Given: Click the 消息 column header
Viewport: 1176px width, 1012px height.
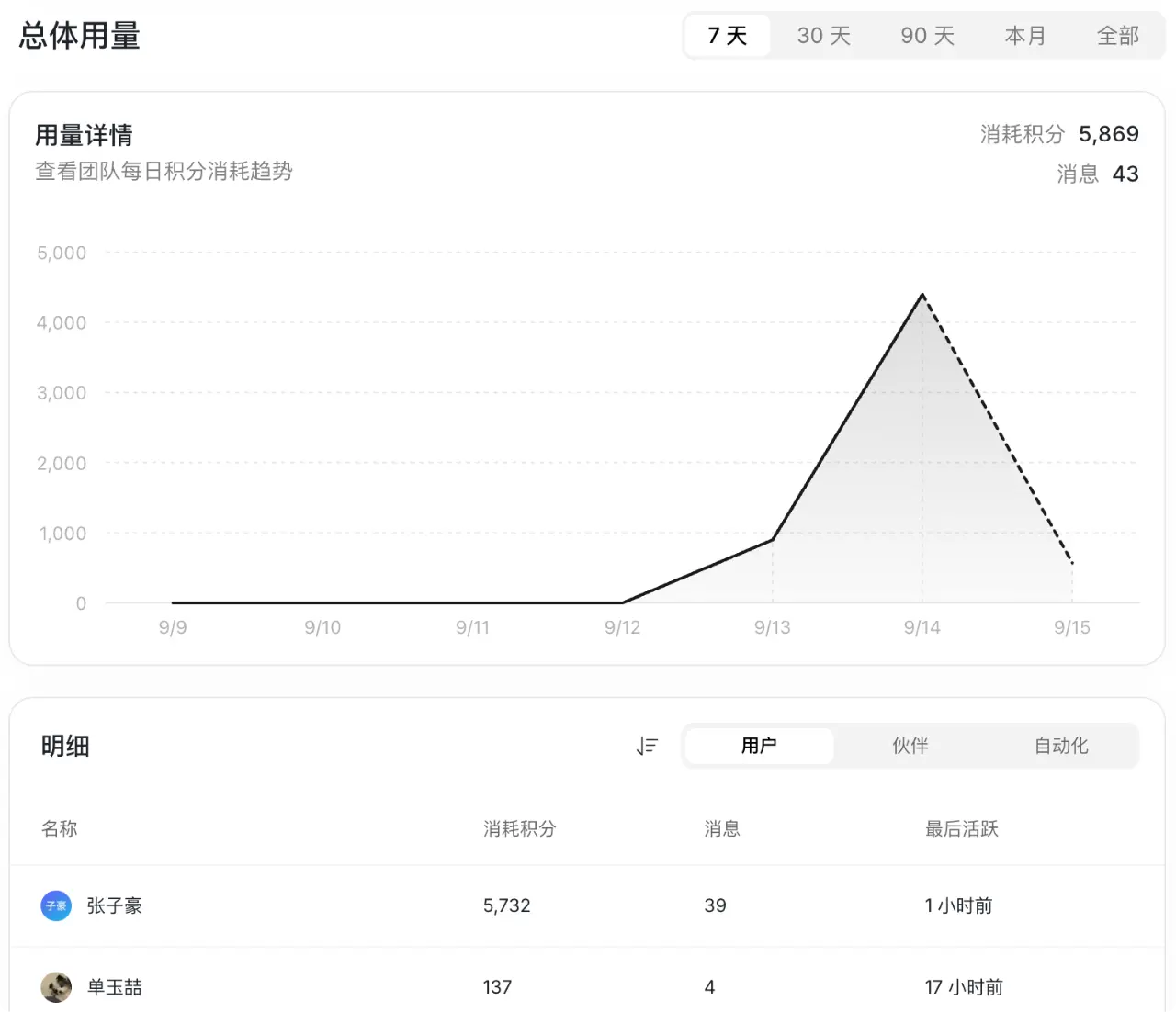Looking at the screenshot, I should [722, 828].
